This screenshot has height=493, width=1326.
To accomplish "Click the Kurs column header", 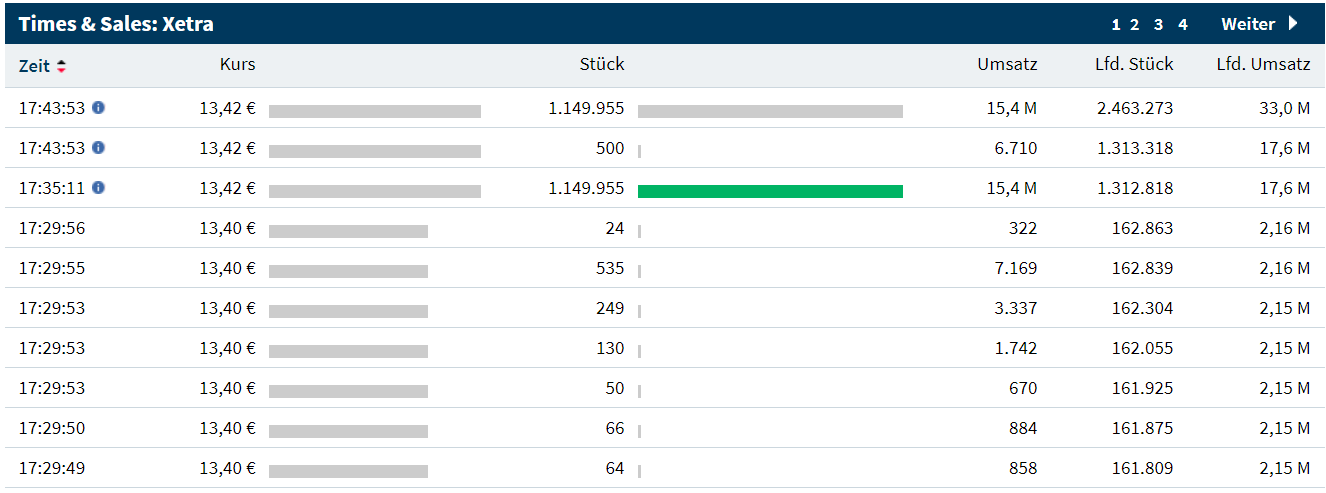I will point(237,65).
